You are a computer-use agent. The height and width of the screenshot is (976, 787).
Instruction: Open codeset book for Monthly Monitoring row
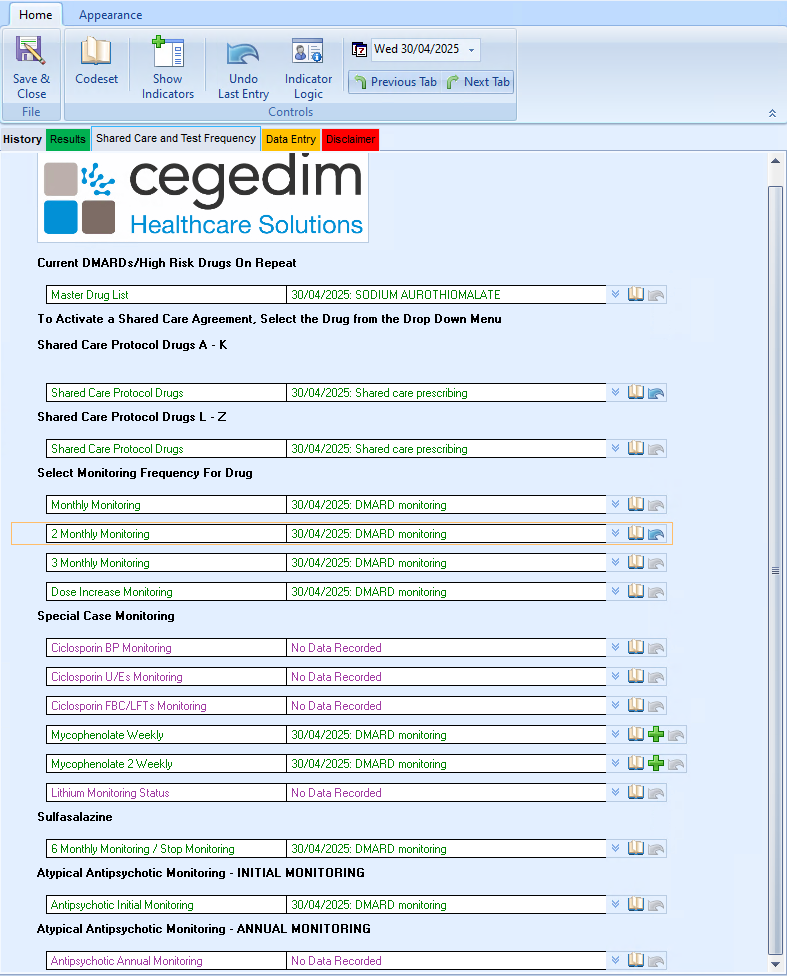[x=636, y=504]
